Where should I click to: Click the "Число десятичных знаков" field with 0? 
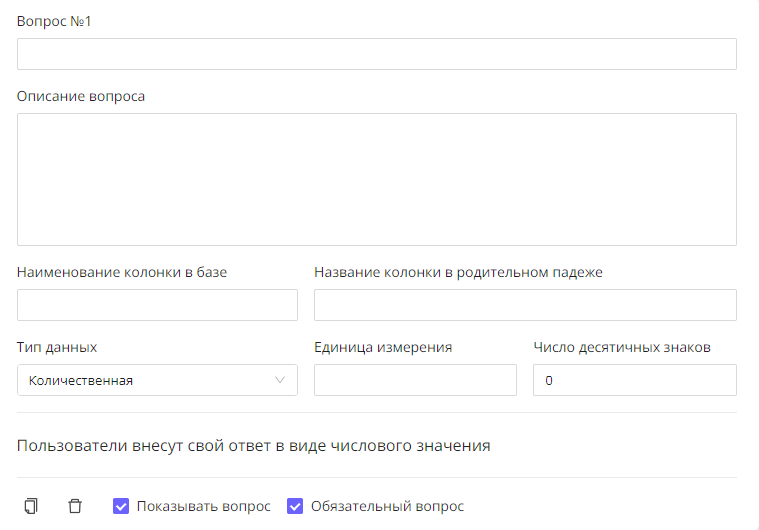tap(634, 380)
